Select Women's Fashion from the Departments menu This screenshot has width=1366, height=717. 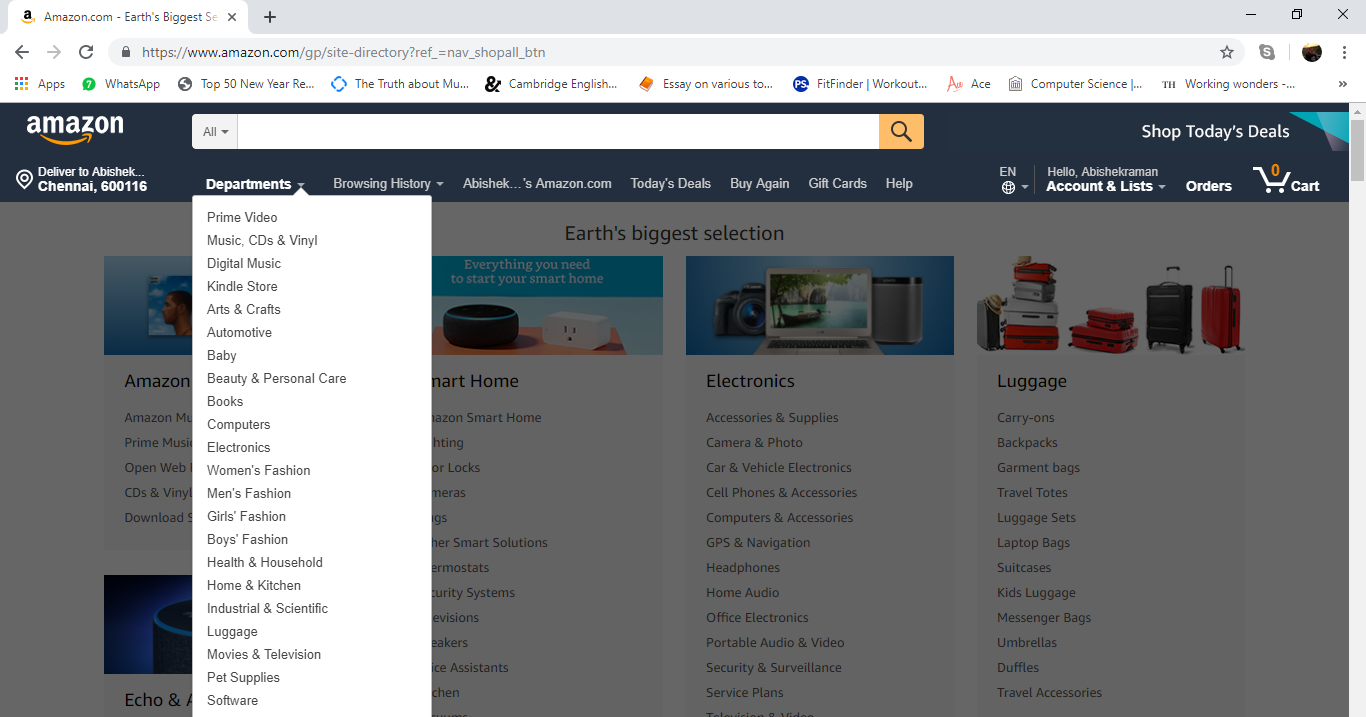tap(258, 470)
